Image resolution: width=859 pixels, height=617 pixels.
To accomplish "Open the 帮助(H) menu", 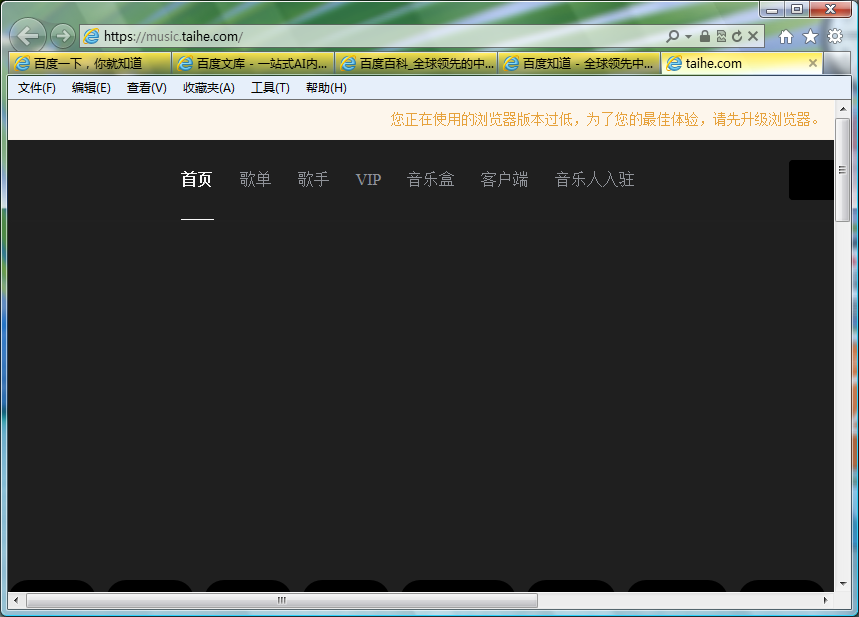I will point(326,88).
